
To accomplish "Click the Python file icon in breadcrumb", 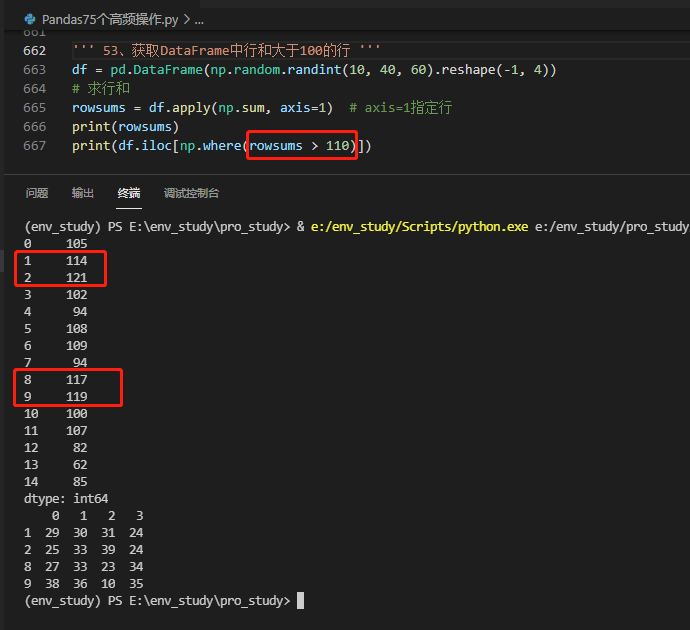I will click(x=30, y=19).
